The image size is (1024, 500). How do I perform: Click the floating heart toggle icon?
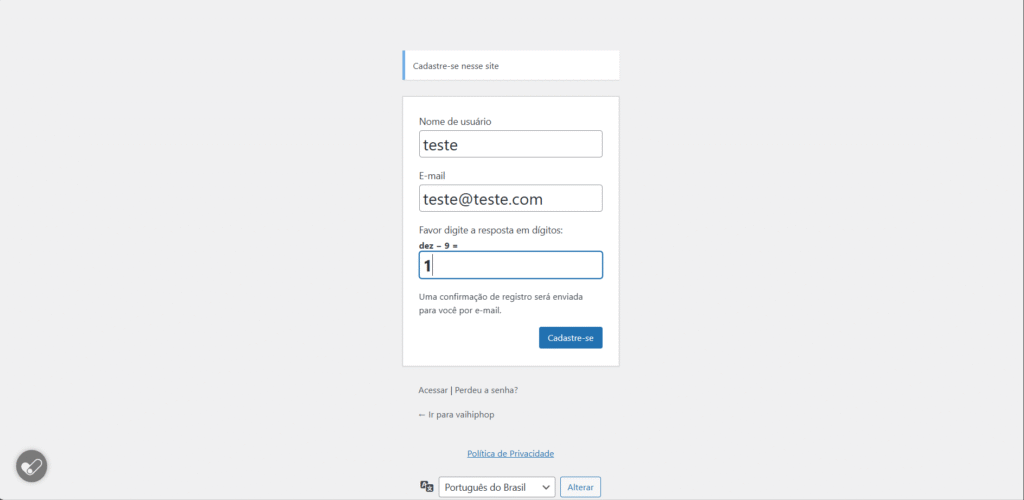31,466
